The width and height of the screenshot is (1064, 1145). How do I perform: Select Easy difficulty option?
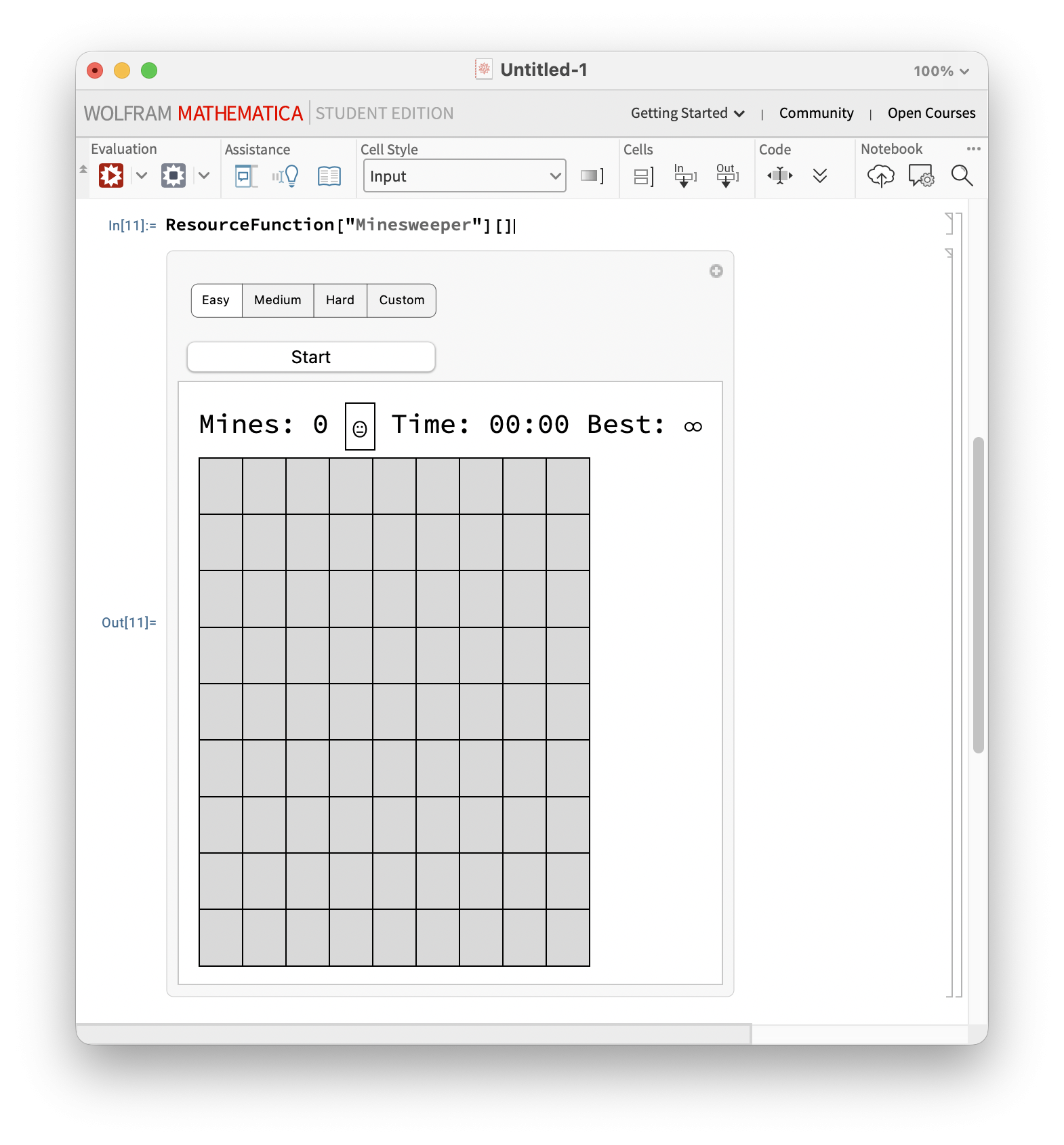click(216, 300)
